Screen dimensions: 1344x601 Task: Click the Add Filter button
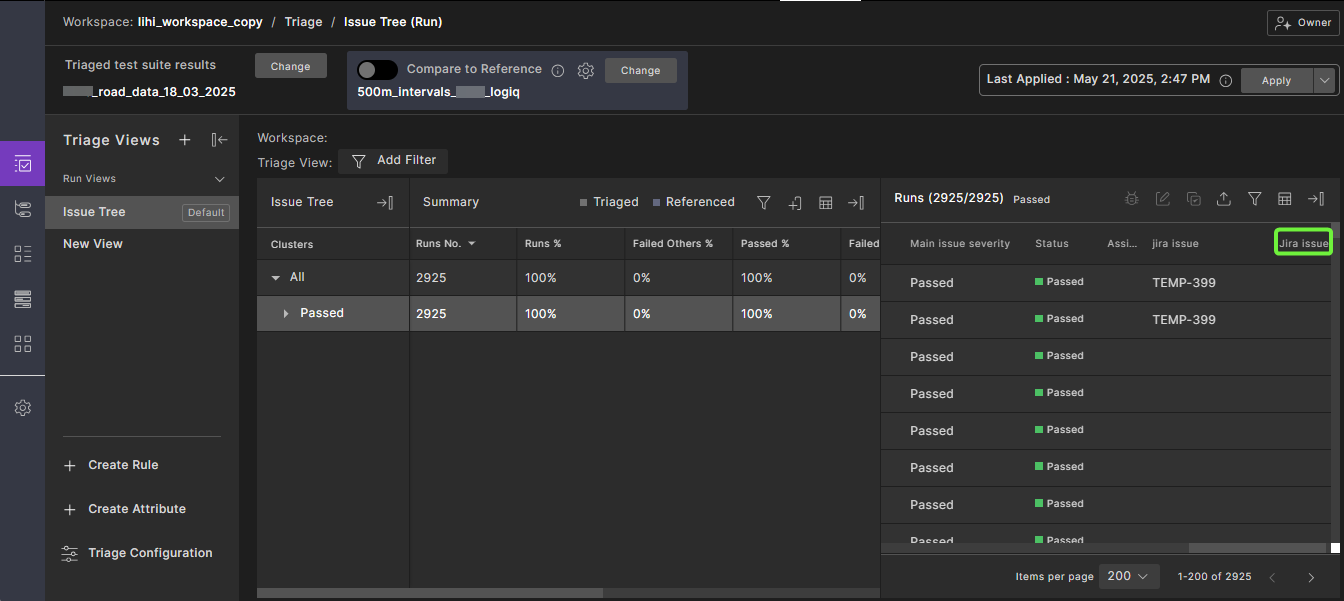click(393, 161)
